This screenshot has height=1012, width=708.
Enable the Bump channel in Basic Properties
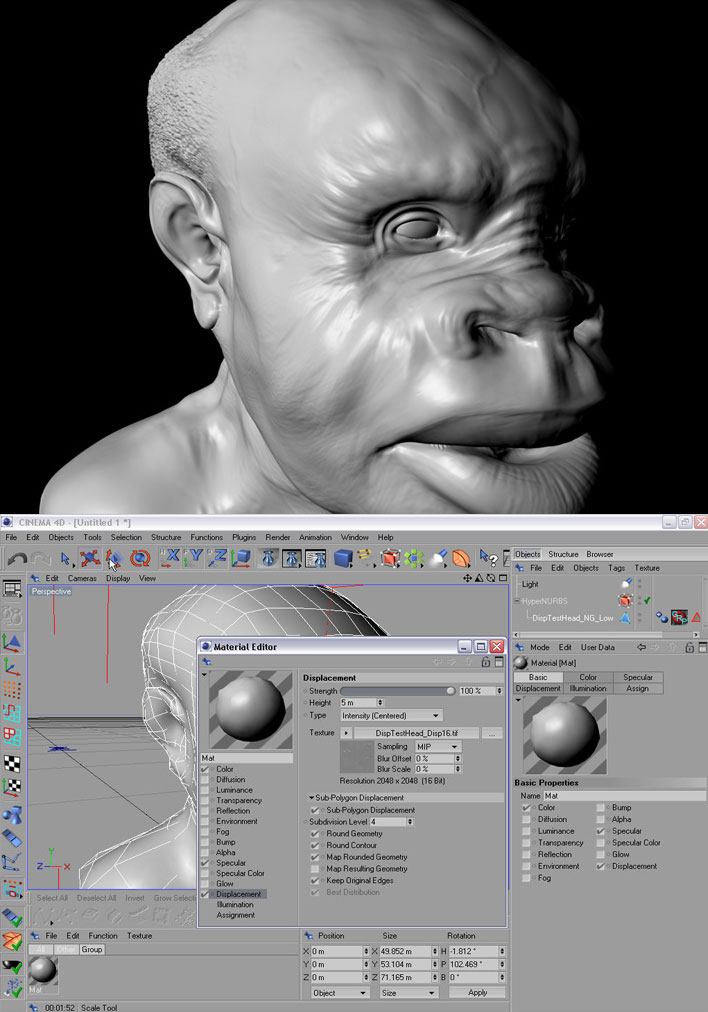pos(601,807)
